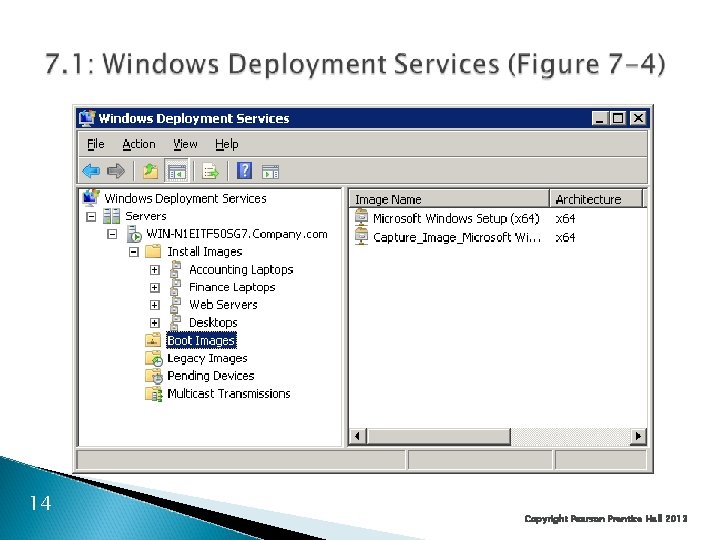Click the Export List toolbar icon
The width and height of the screenshot is (720, 540).
[x=210, y=172]
